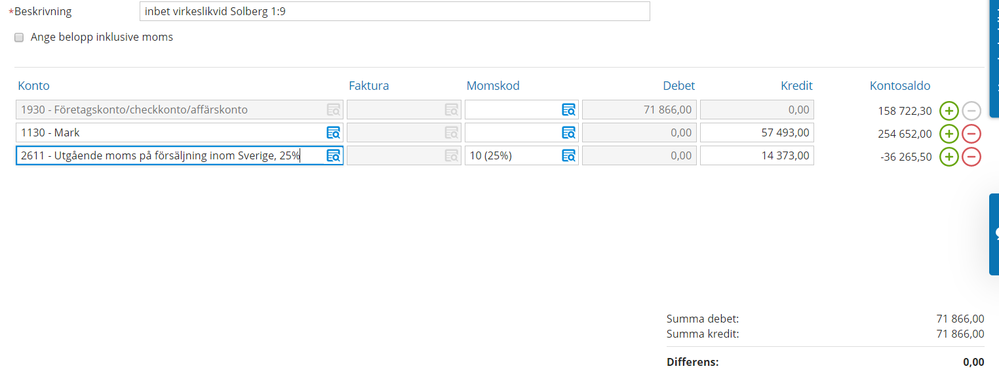Click the 1930 Företagskonto account field

tap(180, 110)
